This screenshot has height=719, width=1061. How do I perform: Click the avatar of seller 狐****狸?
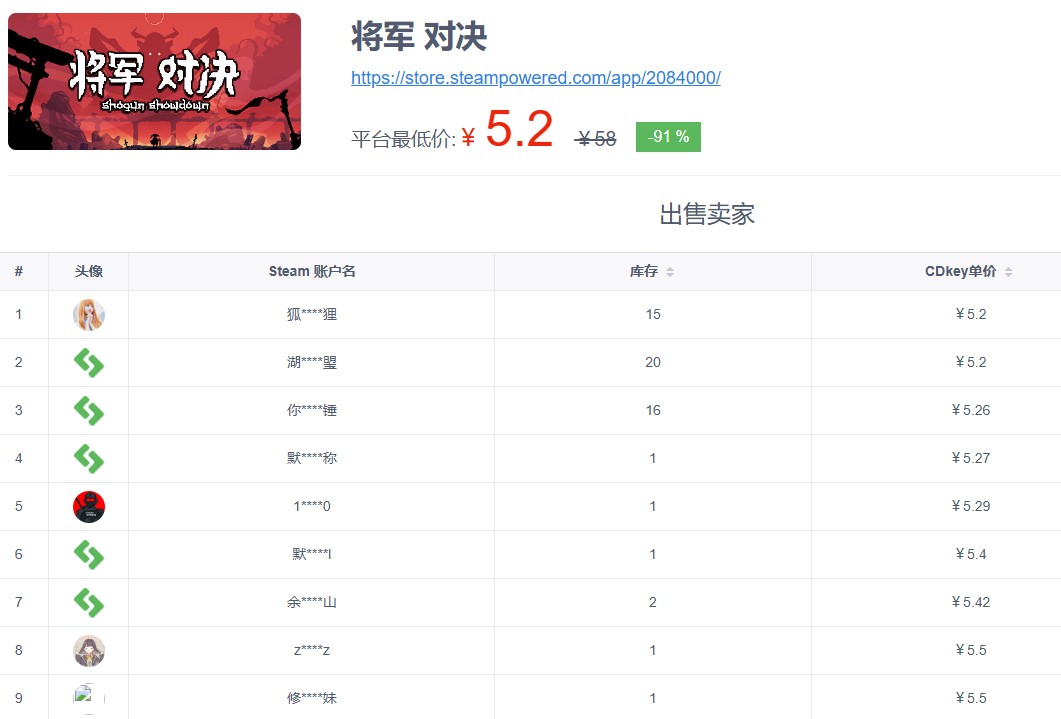(89, 315)
